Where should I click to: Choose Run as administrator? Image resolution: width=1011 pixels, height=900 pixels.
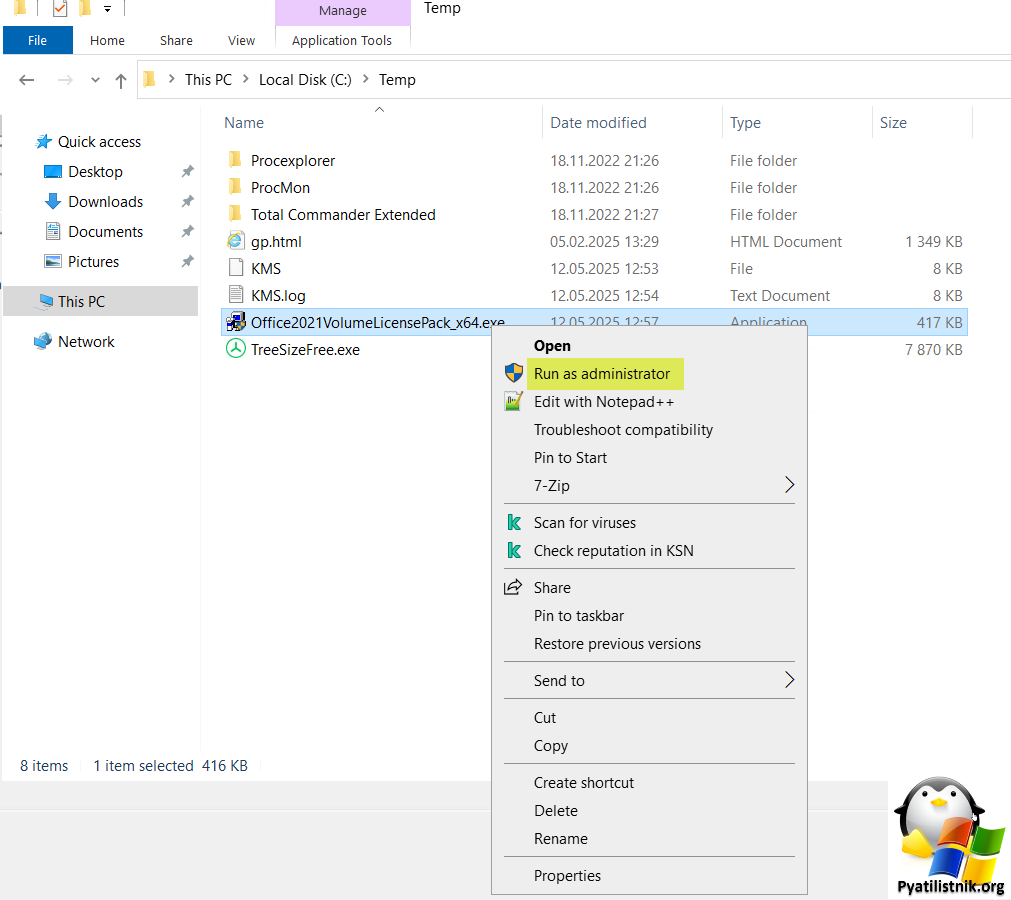tap(649, 374)
